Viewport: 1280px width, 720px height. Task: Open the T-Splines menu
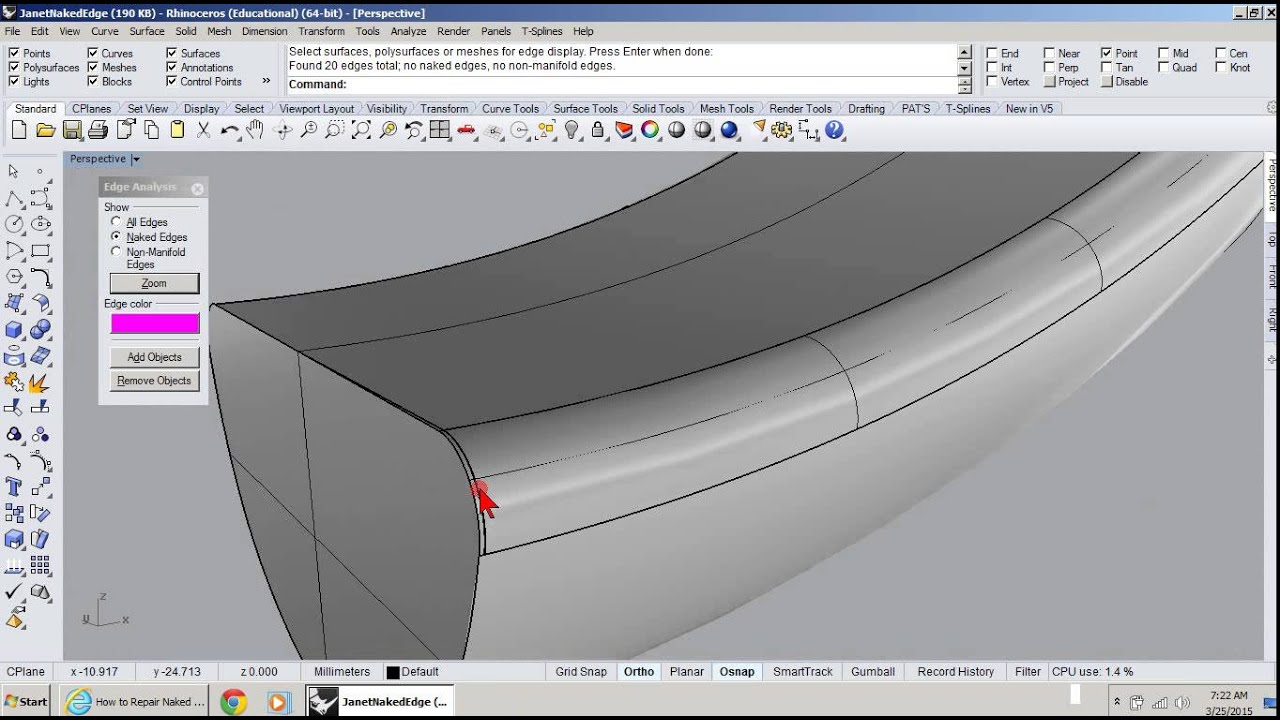point(542,31)
